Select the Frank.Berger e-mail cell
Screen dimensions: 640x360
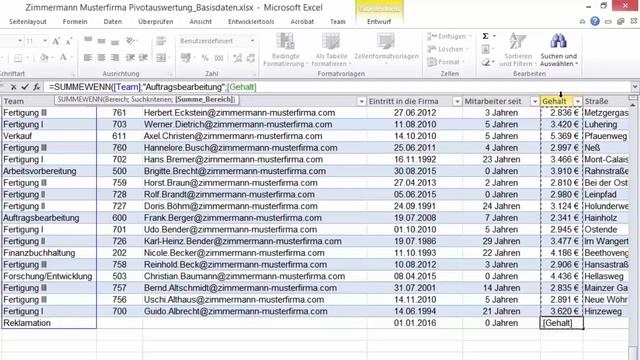coord(255,218)
